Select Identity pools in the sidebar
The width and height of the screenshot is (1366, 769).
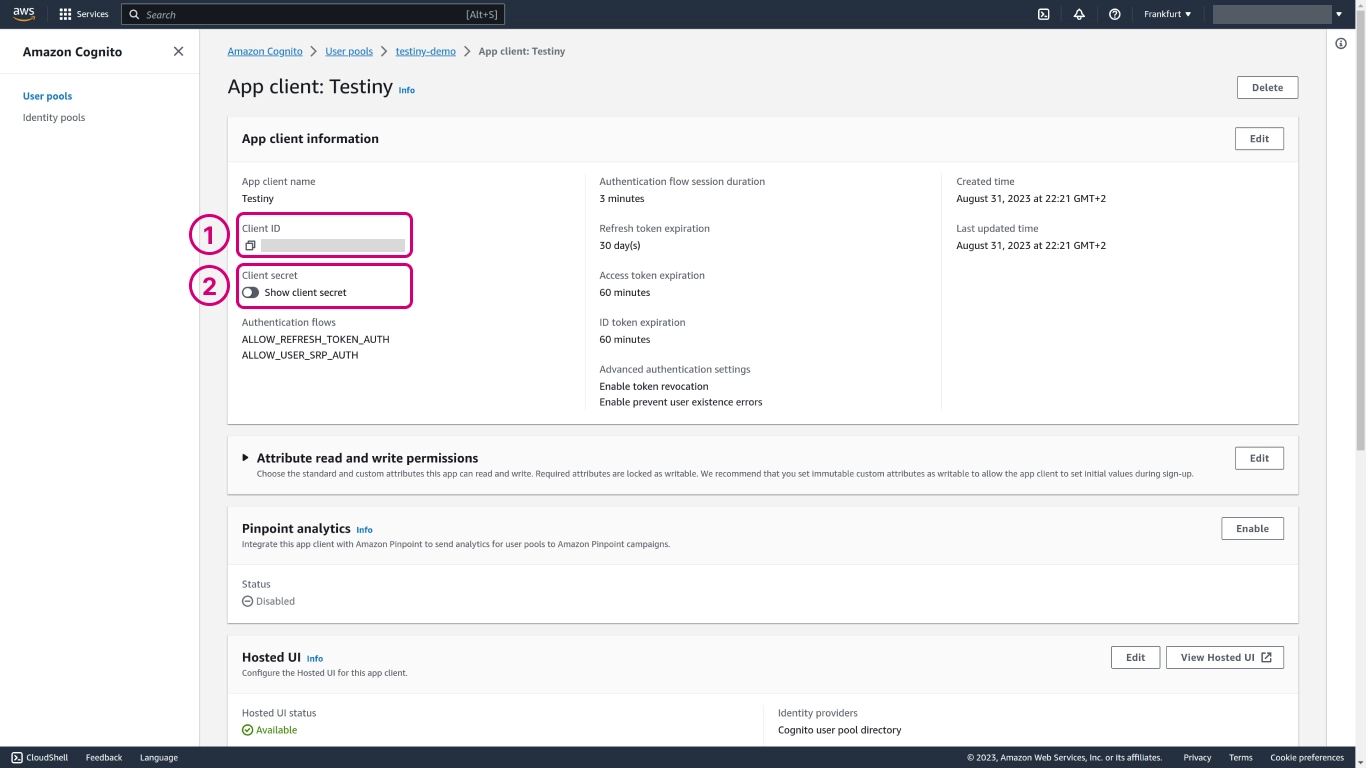pyautogui.click(x=54, y=118)
